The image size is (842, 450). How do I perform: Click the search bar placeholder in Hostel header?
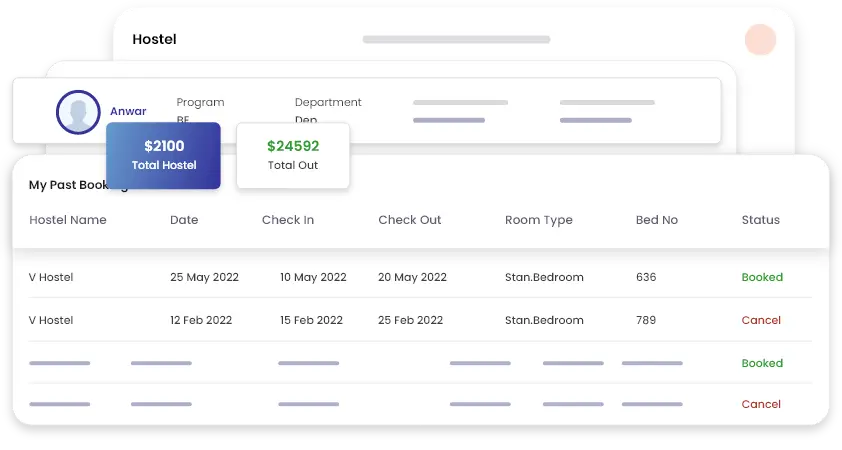(x=456, y=40)
